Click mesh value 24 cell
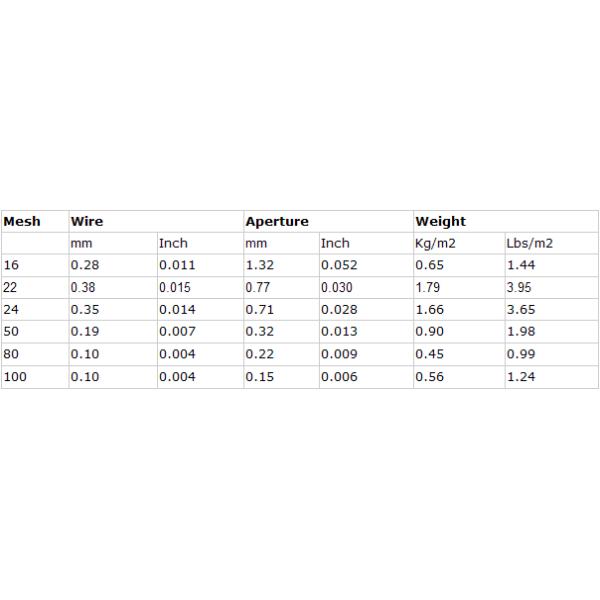Screen dimensions: 600x600 (x=12, y=310)
